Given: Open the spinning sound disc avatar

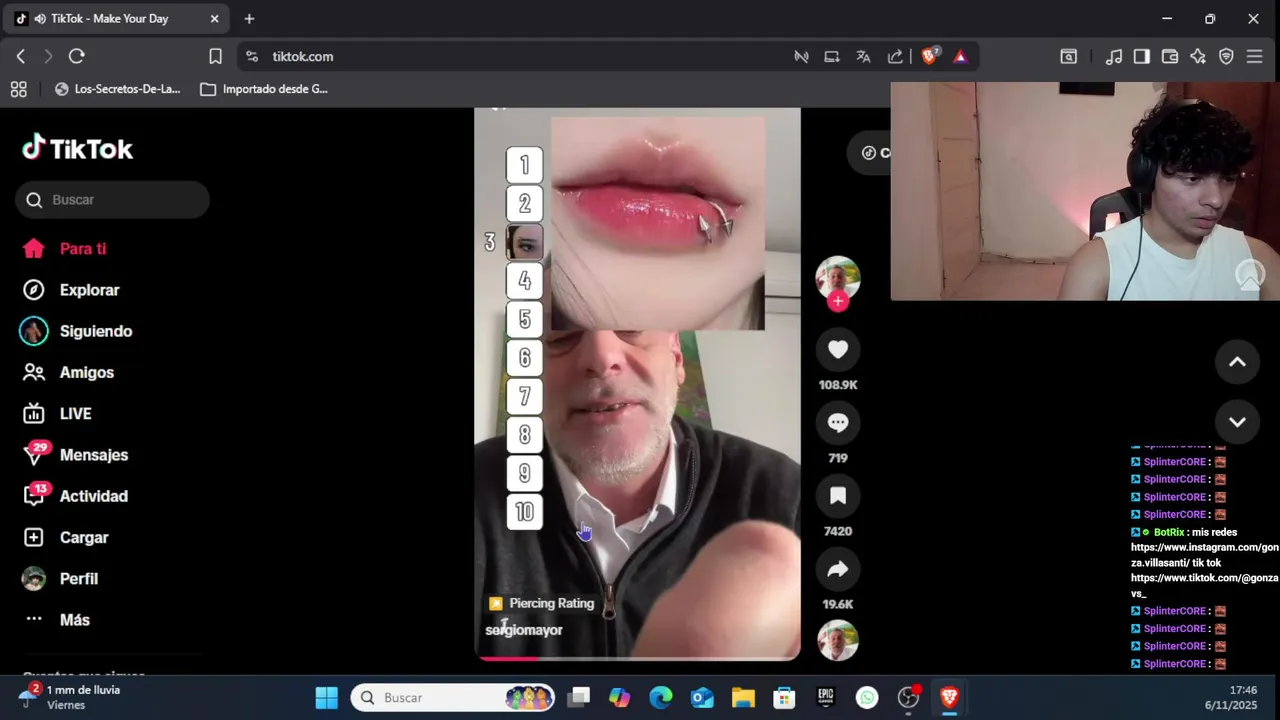Looking at the screenshot, I should [838, 641].
